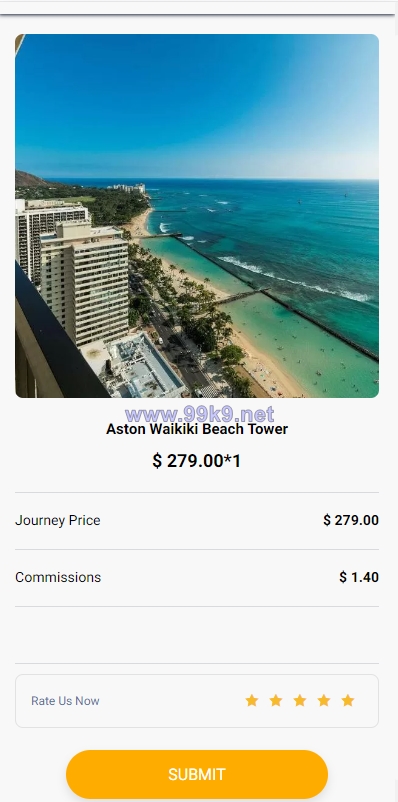Screen dimensions: 398x802
Task: Click the Commissions label
Action: coord(58,577)
